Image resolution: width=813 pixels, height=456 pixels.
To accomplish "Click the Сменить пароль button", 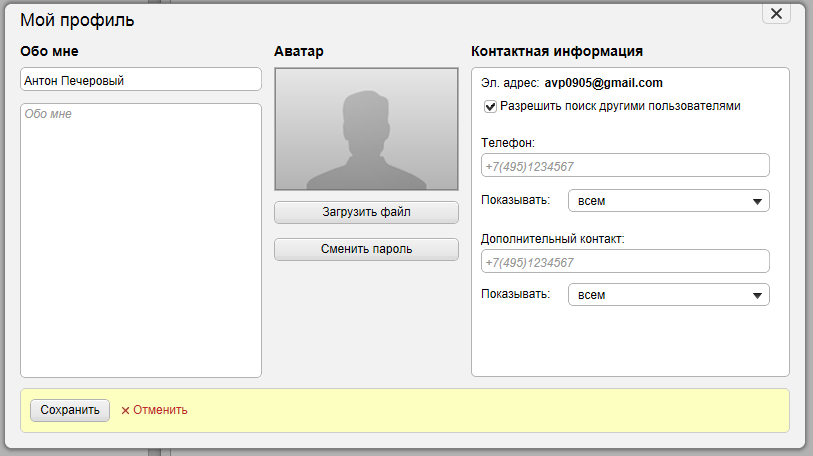I will click(366, 249).
